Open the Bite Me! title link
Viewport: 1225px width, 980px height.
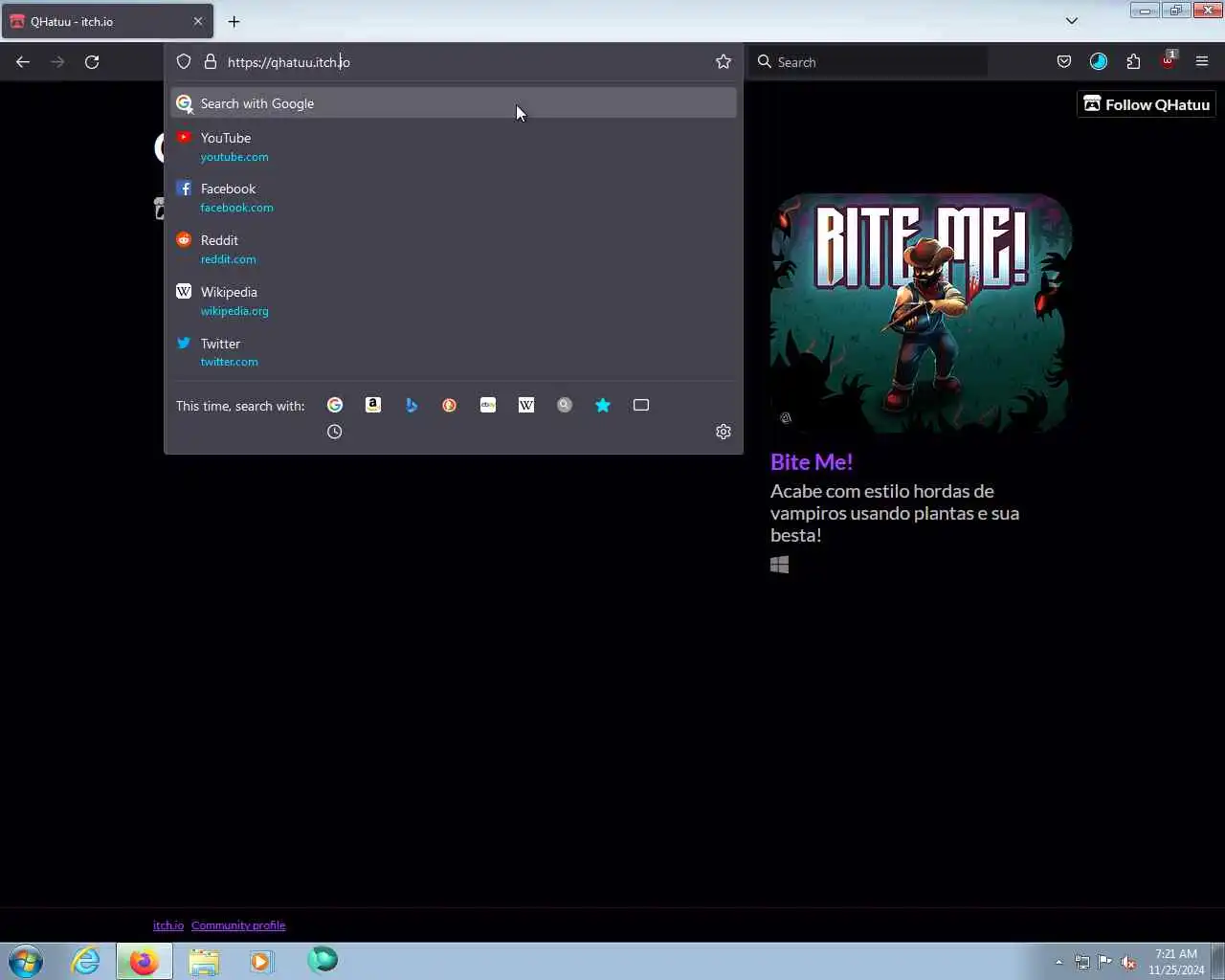pos(812,461)
